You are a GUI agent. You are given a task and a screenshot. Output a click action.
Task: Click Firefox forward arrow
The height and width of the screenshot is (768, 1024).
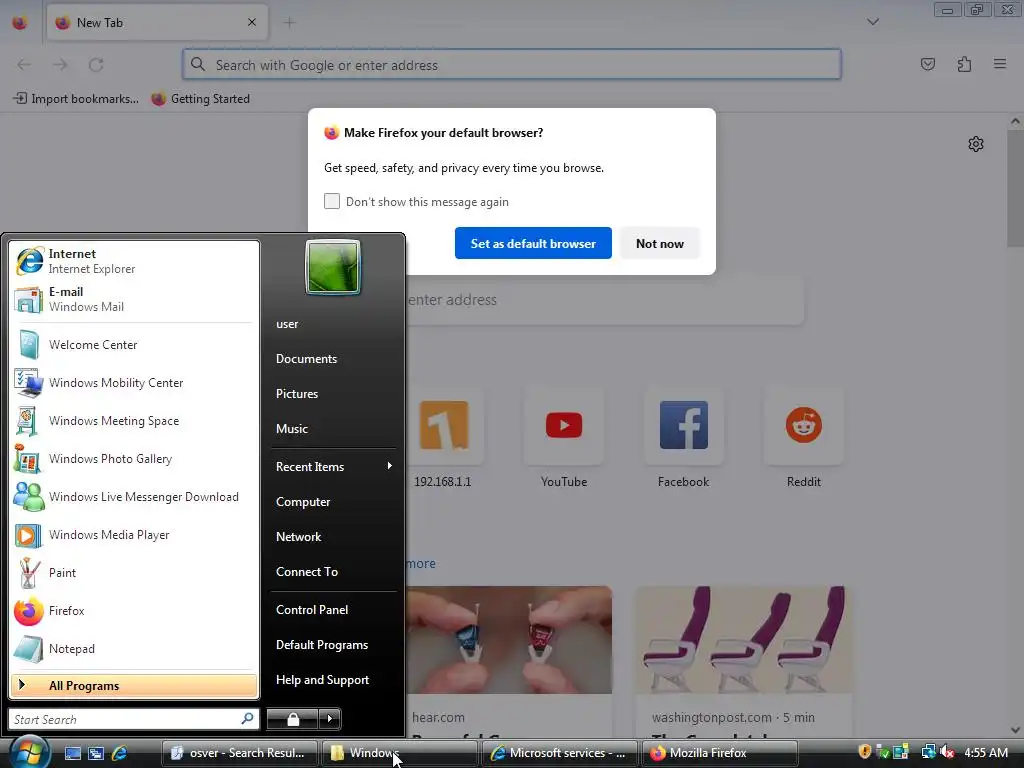(x=60, y=65)
